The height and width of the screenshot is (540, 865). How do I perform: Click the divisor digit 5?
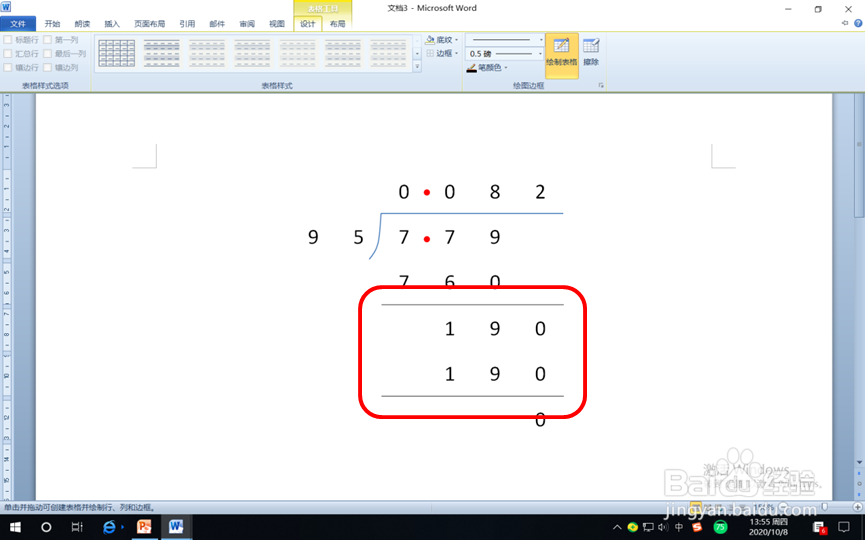359,237
